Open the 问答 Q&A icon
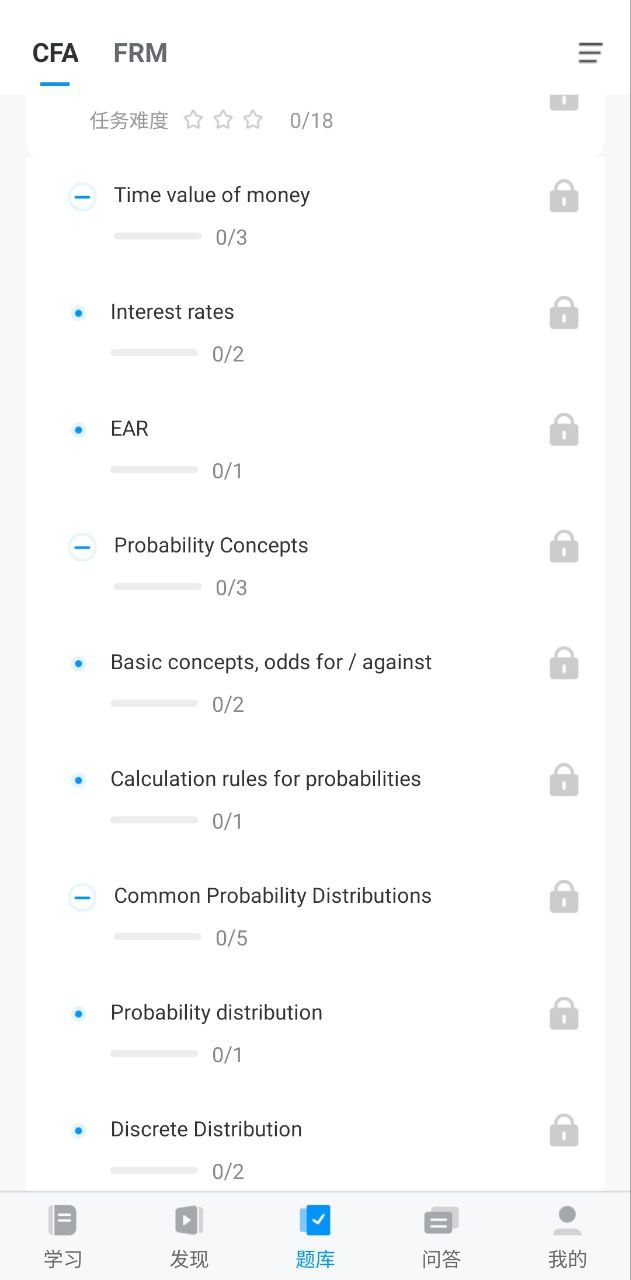 441,1221
